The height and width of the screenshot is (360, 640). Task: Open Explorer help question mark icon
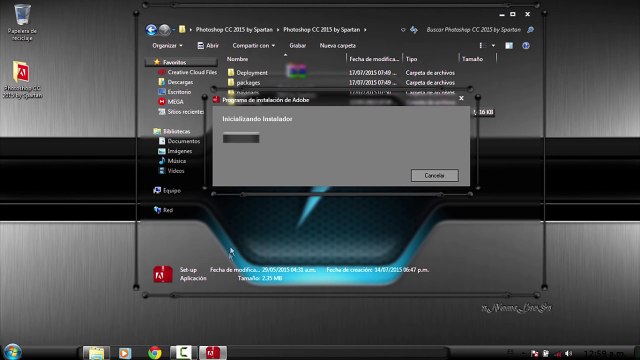click(x=526, y=46)
